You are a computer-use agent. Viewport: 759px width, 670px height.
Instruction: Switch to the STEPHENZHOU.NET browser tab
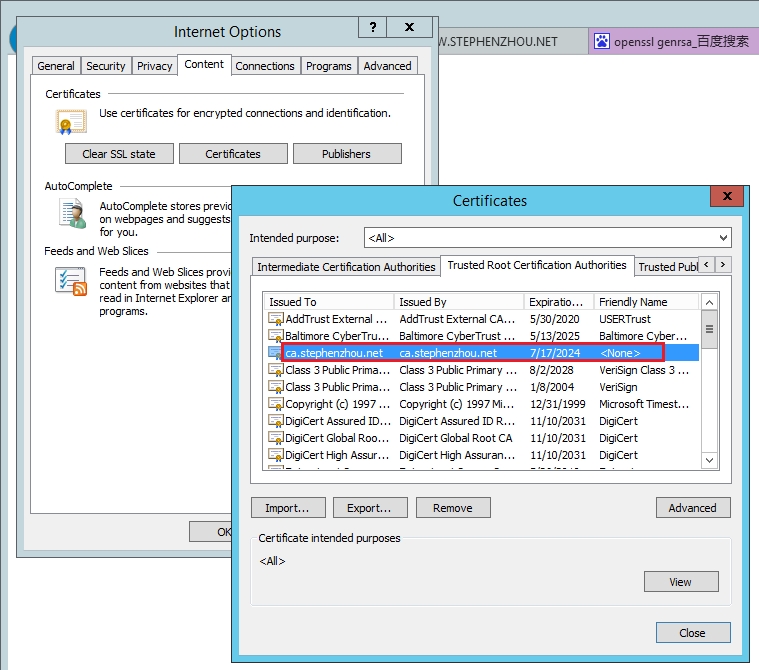pos(513,41)
